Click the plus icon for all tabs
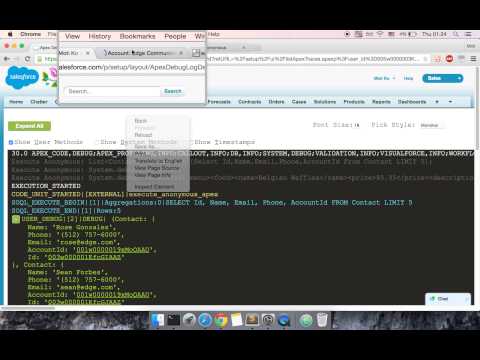The width and height of the screenshot is (480, 360). pyautogui.click(x=437, y=102)
